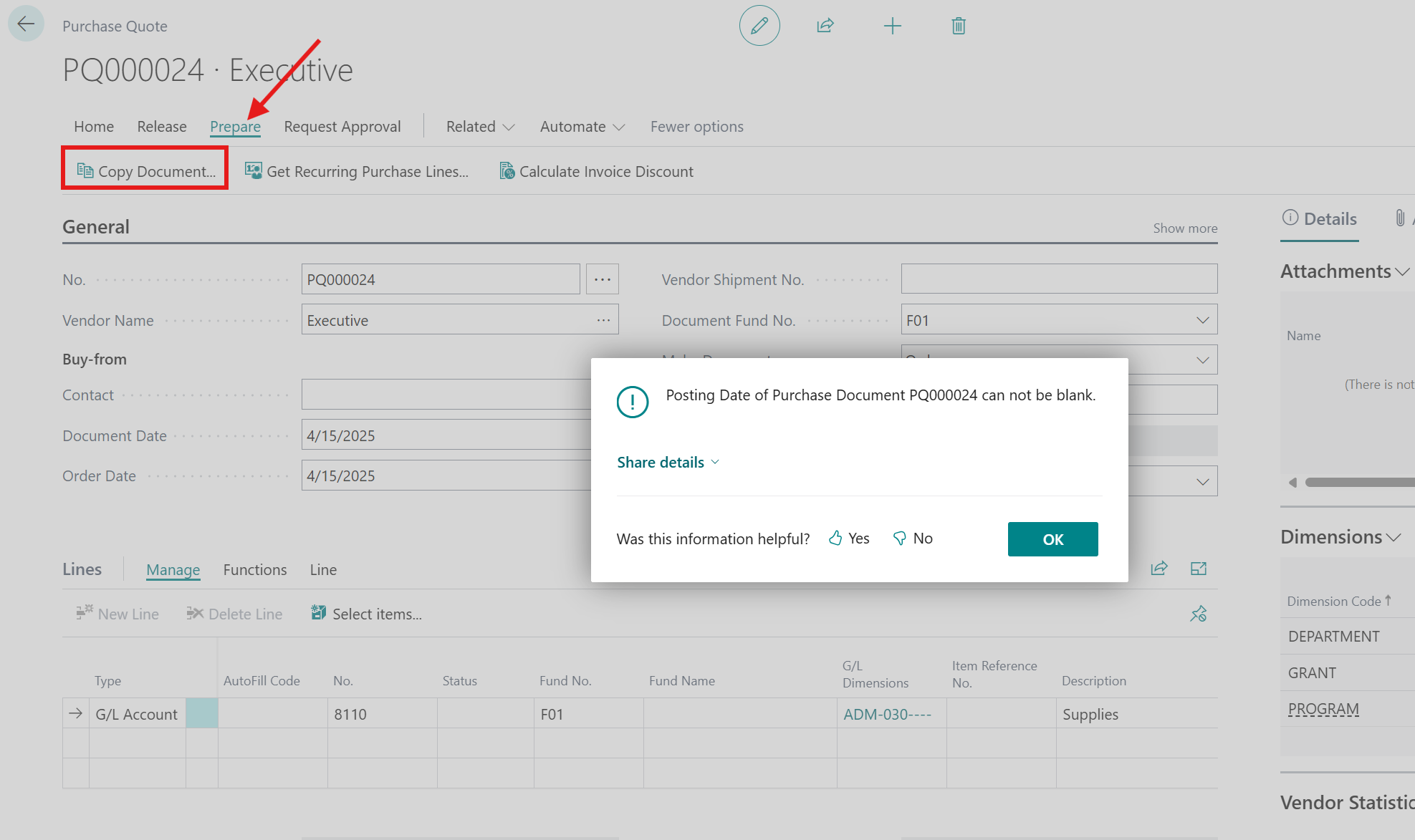Click the plus icon to create new
1415x840 pixels.
892,26
